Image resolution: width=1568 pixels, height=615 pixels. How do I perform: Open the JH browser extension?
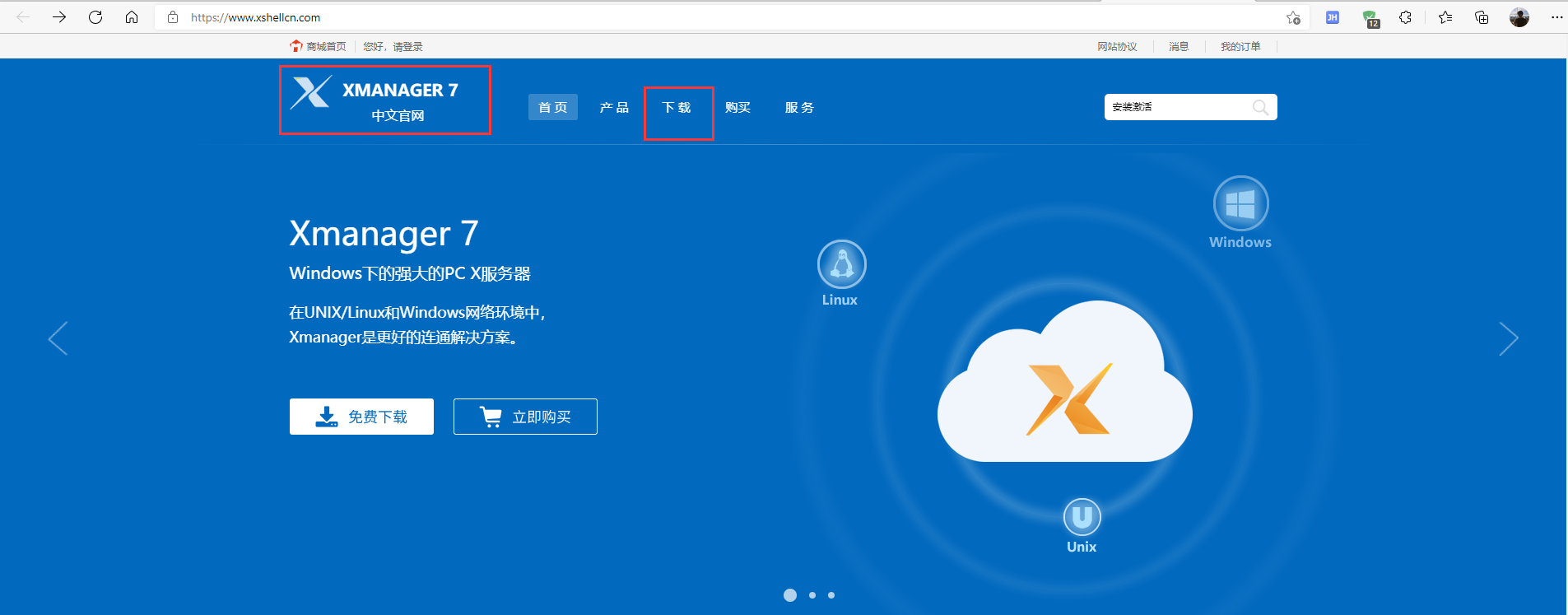coord(1333,17)
